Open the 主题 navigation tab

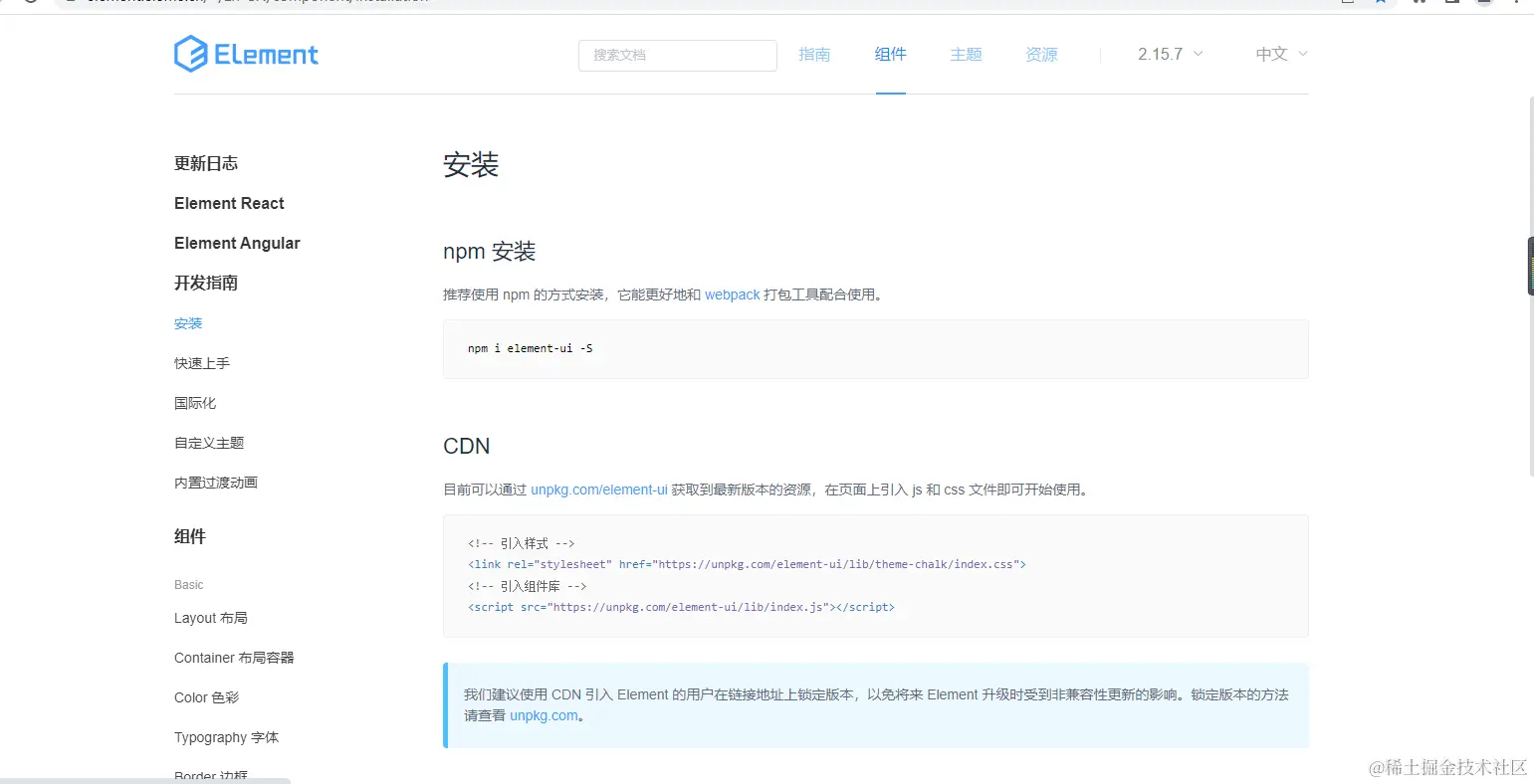(967, 55)
